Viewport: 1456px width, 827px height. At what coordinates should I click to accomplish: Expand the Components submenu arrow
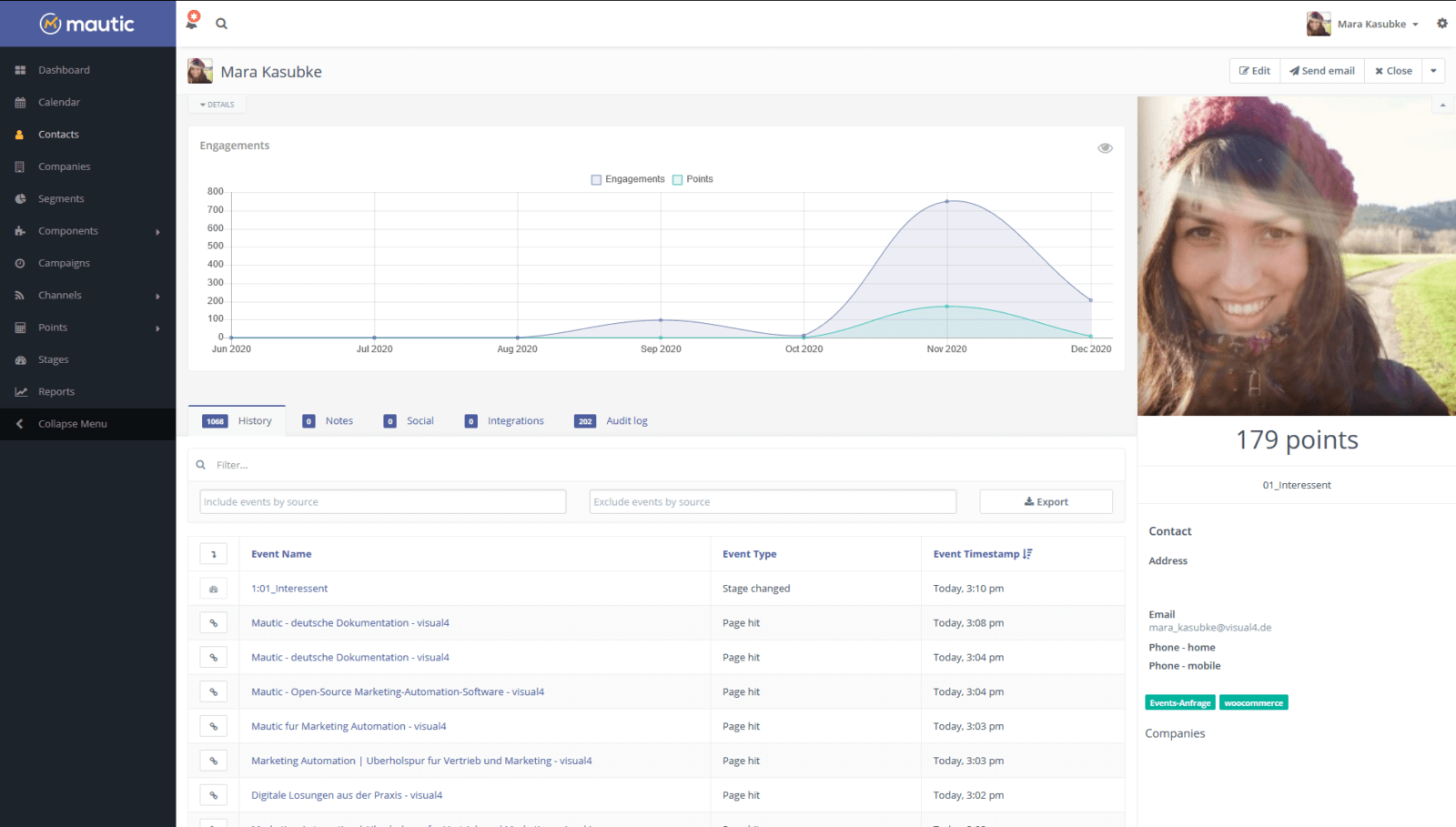pos(158,232)
